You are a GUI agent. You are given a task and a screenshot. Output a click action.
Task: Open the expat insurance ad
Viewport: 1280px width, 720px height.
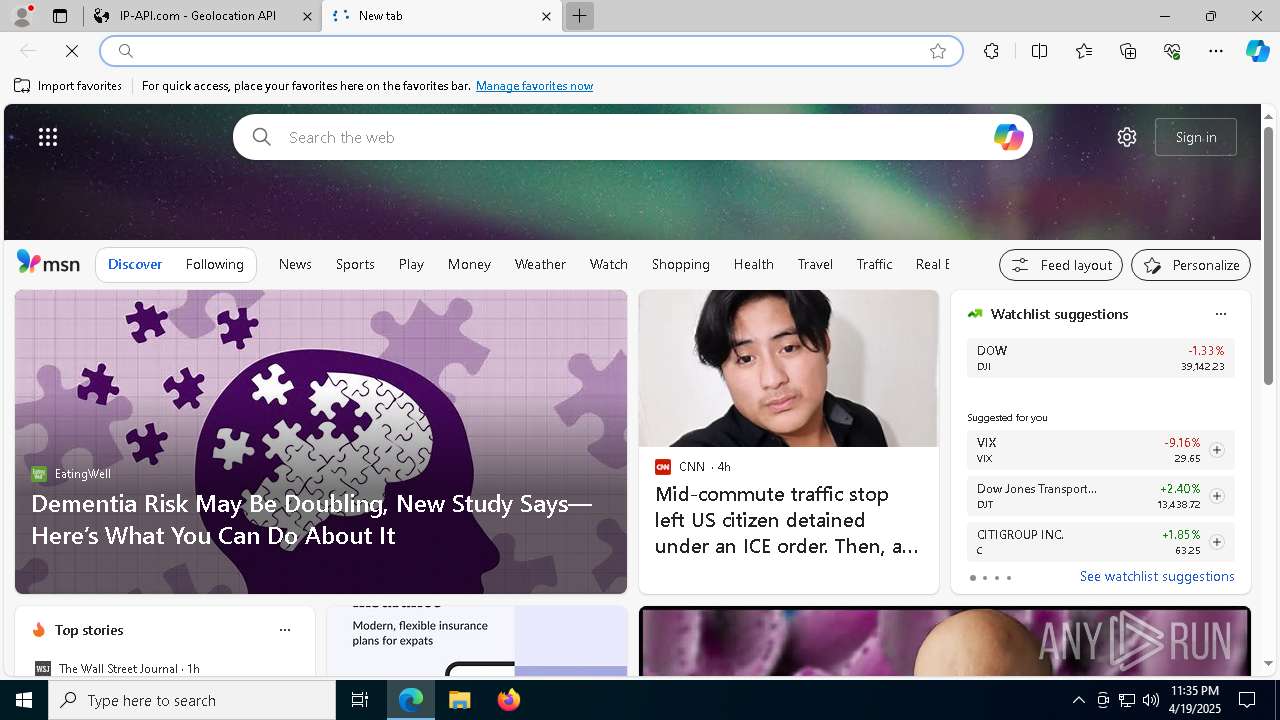[477, 641]
